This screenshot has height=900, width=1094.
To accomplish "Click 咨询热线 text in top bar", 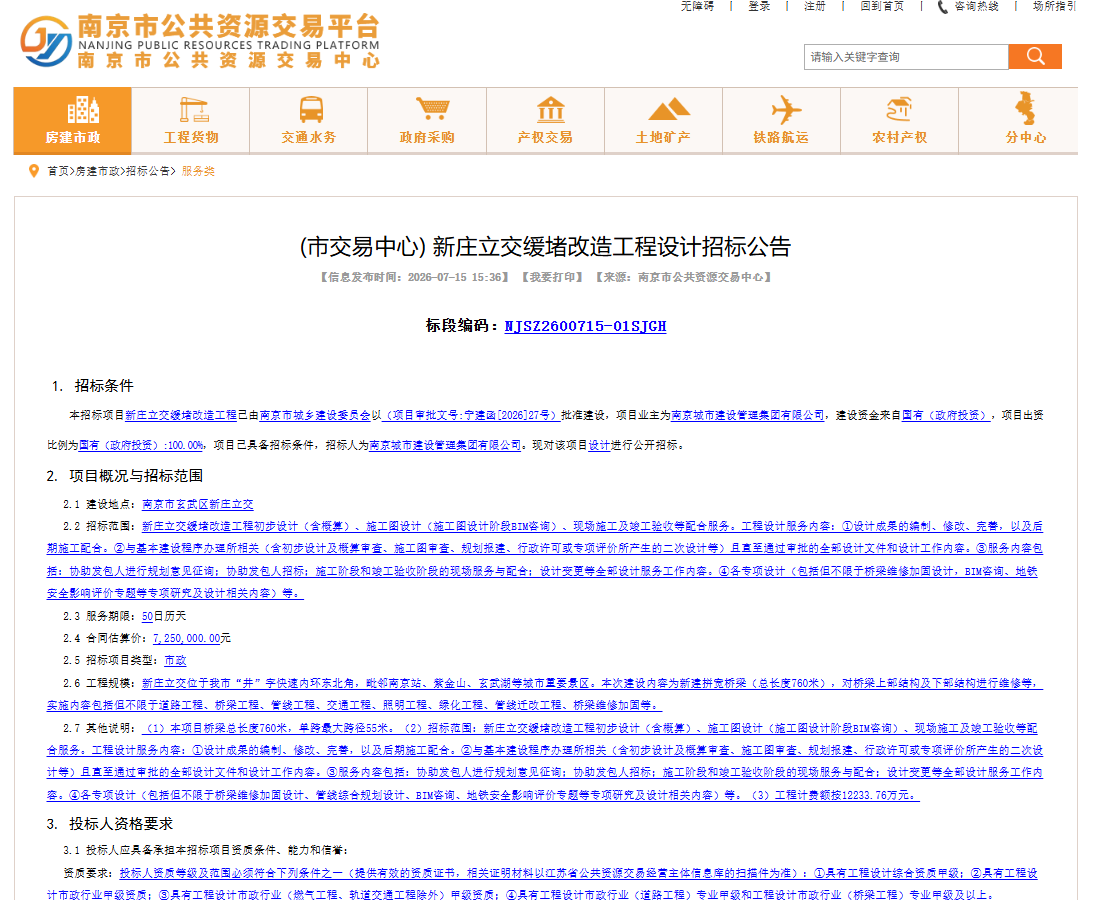I will [x=977, y=6].
